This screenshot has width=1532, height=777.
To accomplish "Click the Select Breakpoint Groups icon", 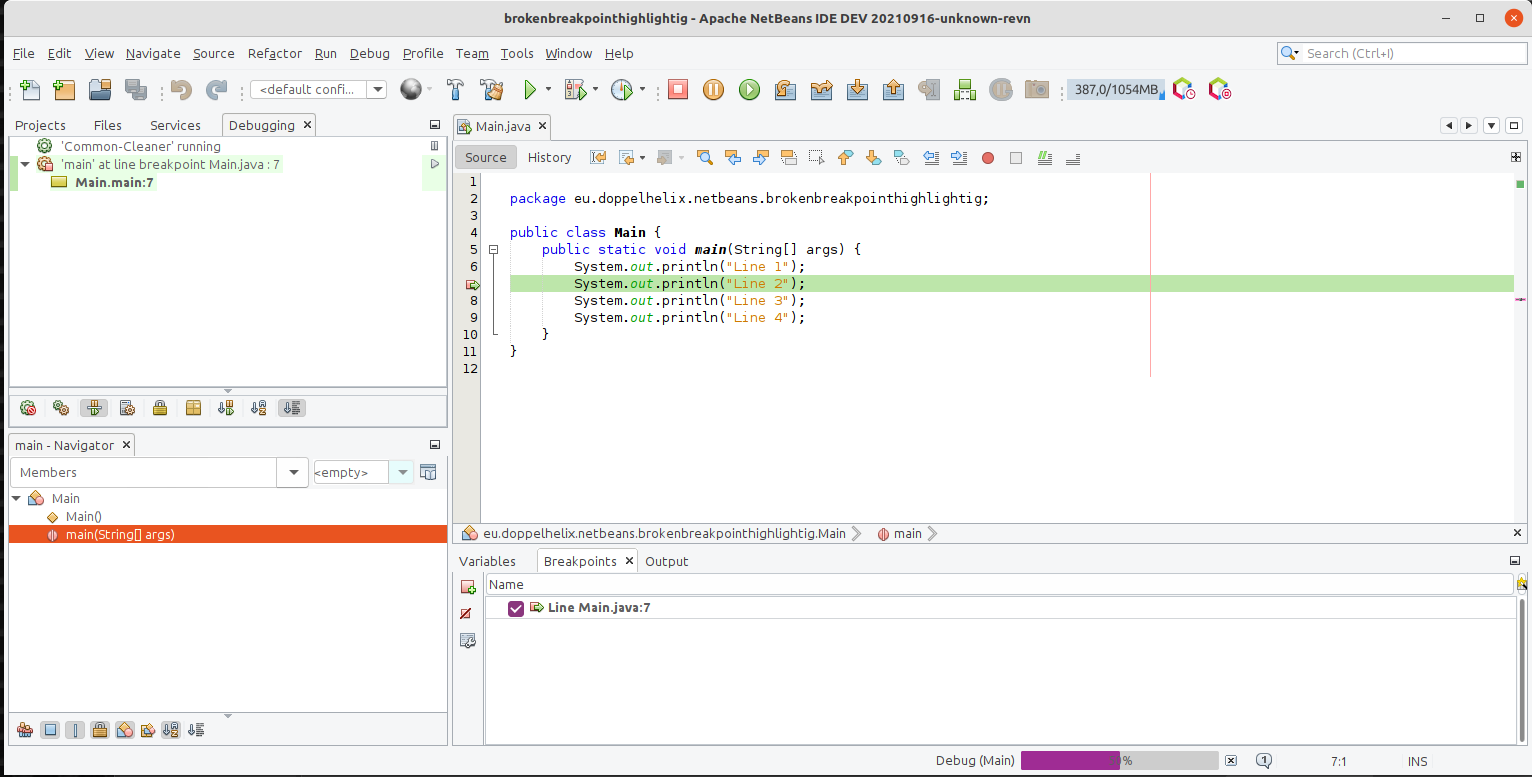I will pos(467,640).
